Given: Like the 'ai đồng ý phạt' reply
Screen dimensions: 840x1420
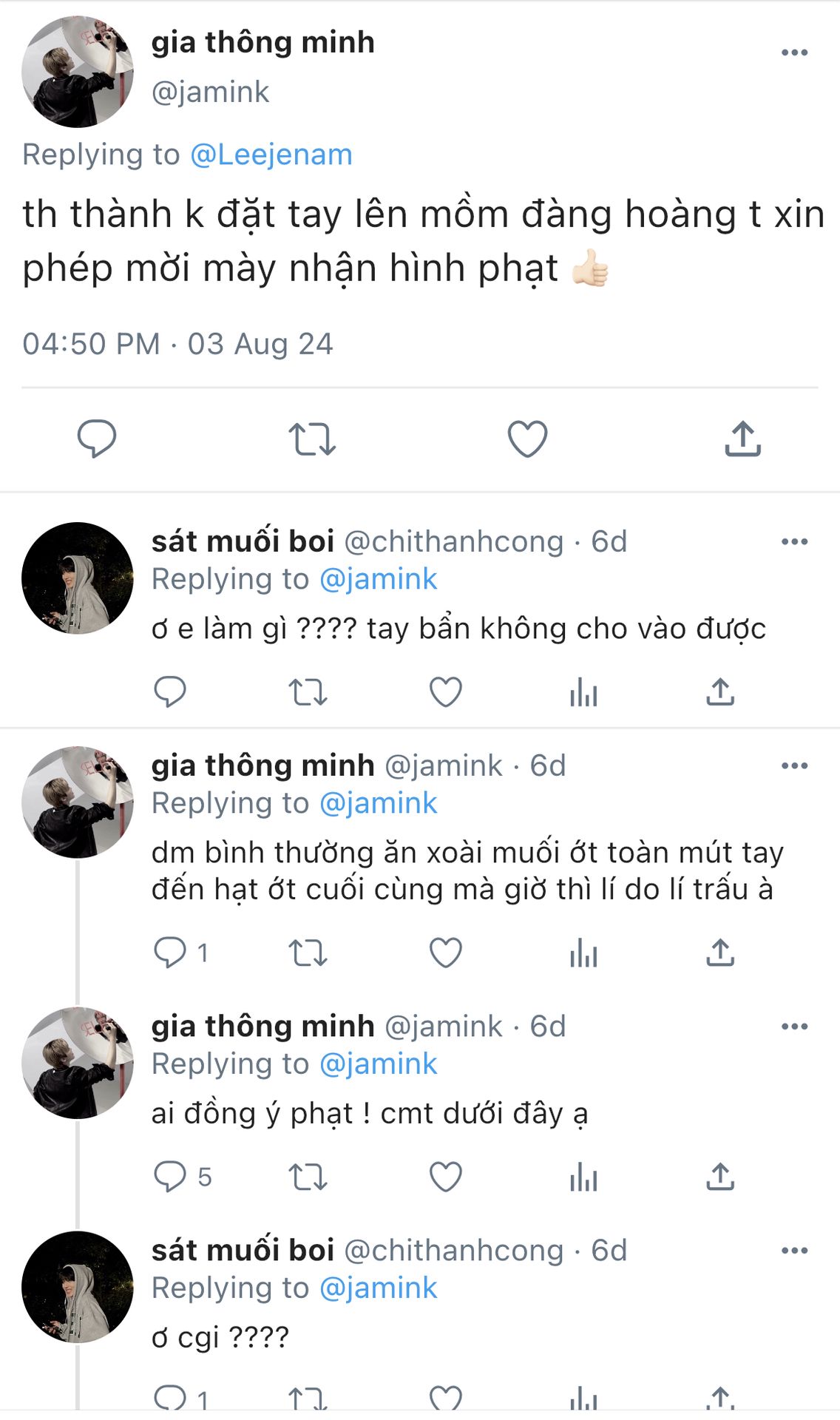Looking at the screenshot, I should [x=446, y=1177].
